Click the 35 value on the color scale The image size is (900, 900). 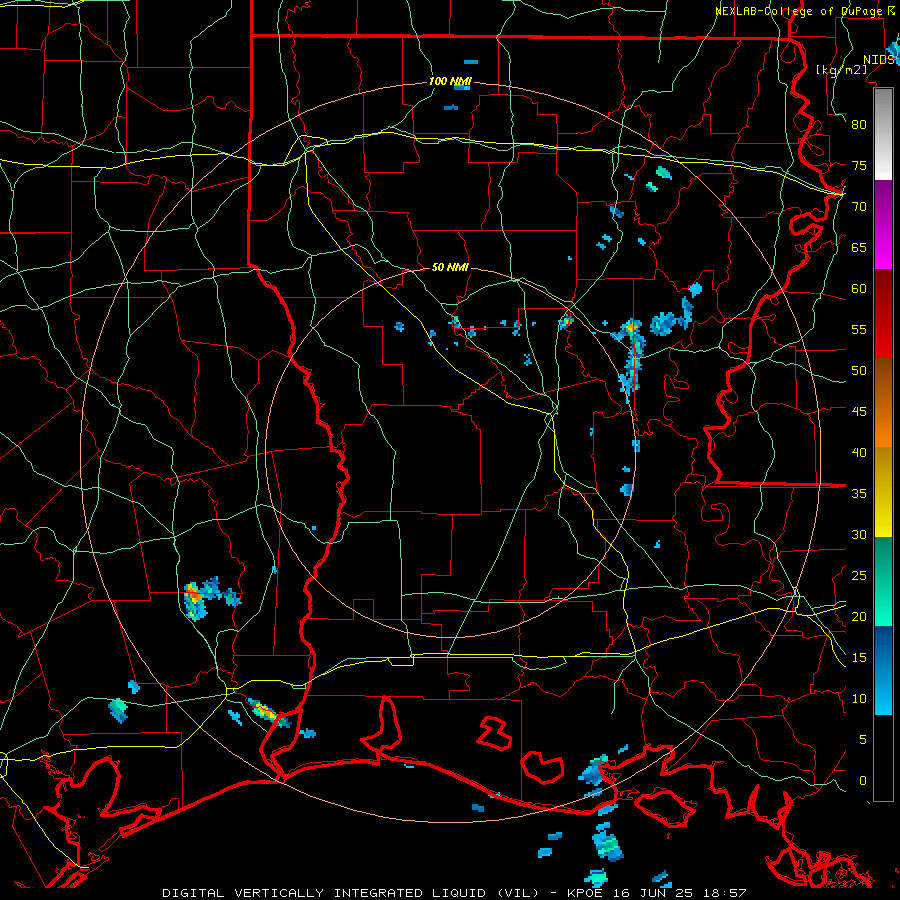pos(859,494)
